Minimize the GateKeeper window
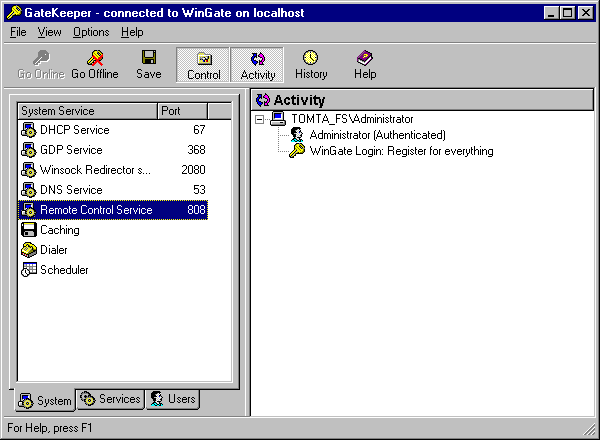The height and width of the screenshot is (440, 600). [x=551, y=13]
